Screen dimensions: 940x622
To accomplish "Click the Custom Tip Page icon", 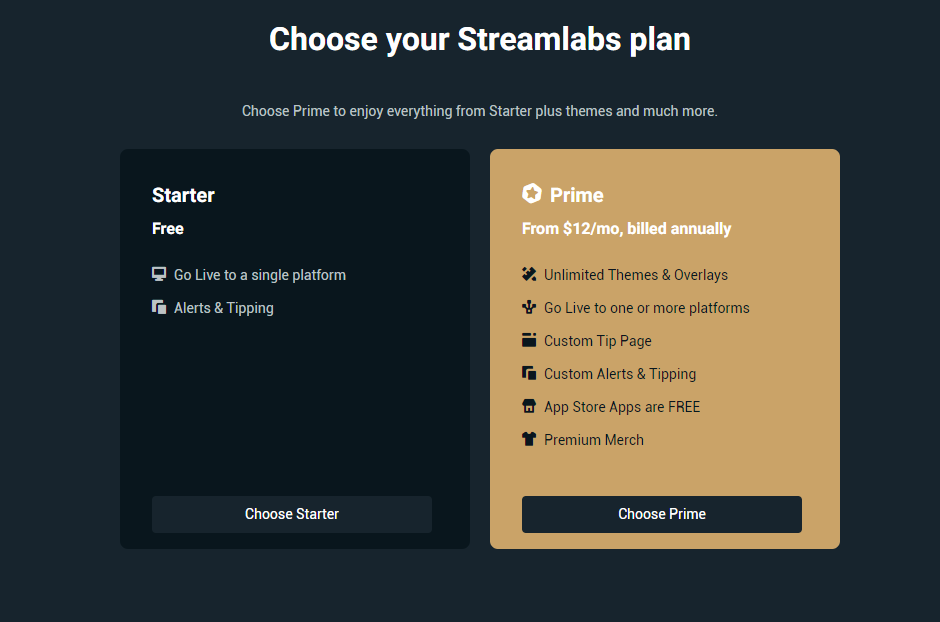I will pyautogui.click(x=529, y=340).
